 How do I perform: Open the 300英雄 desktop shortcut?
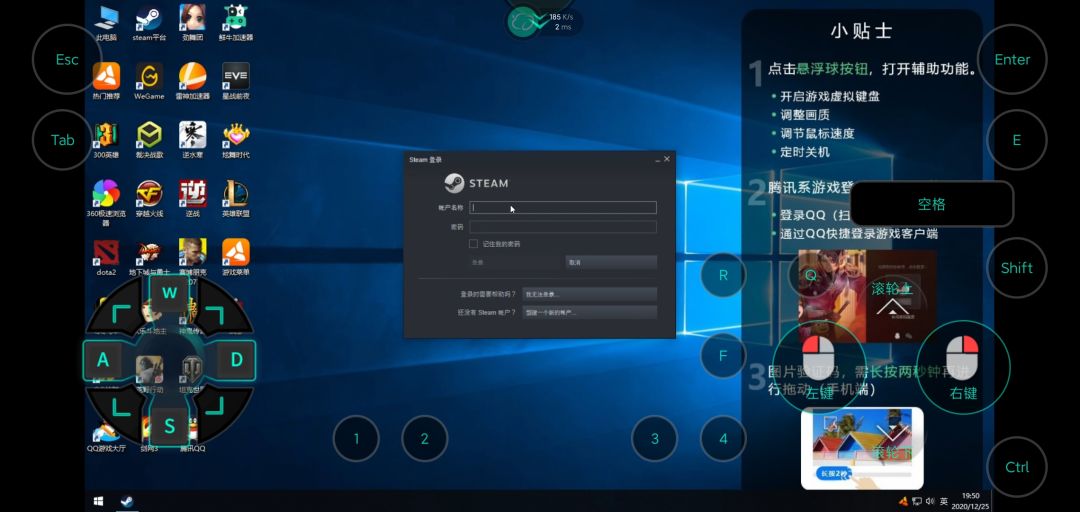[106, 140]
